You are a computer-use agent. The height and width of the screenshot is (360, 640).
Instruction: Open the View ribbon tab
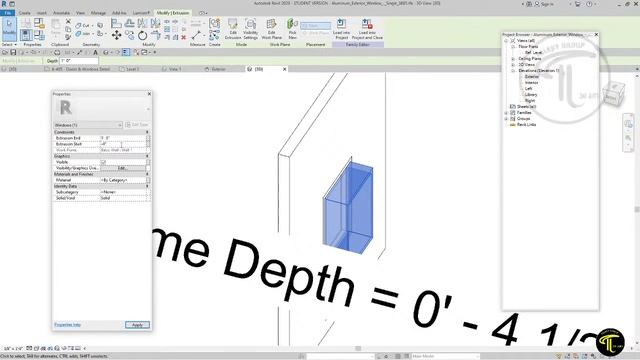pyautogui.click(x=80, y=13)
